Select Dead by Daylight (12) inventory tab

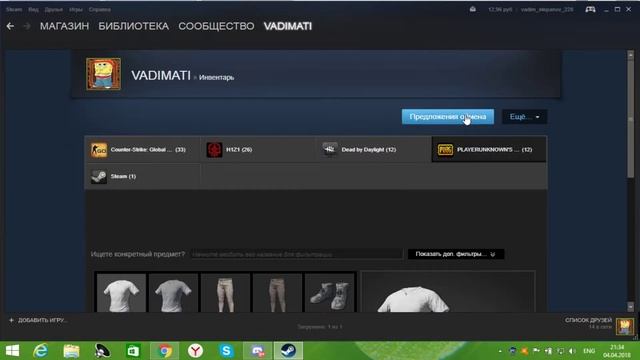pyautogui.click(x=373, y=150)
